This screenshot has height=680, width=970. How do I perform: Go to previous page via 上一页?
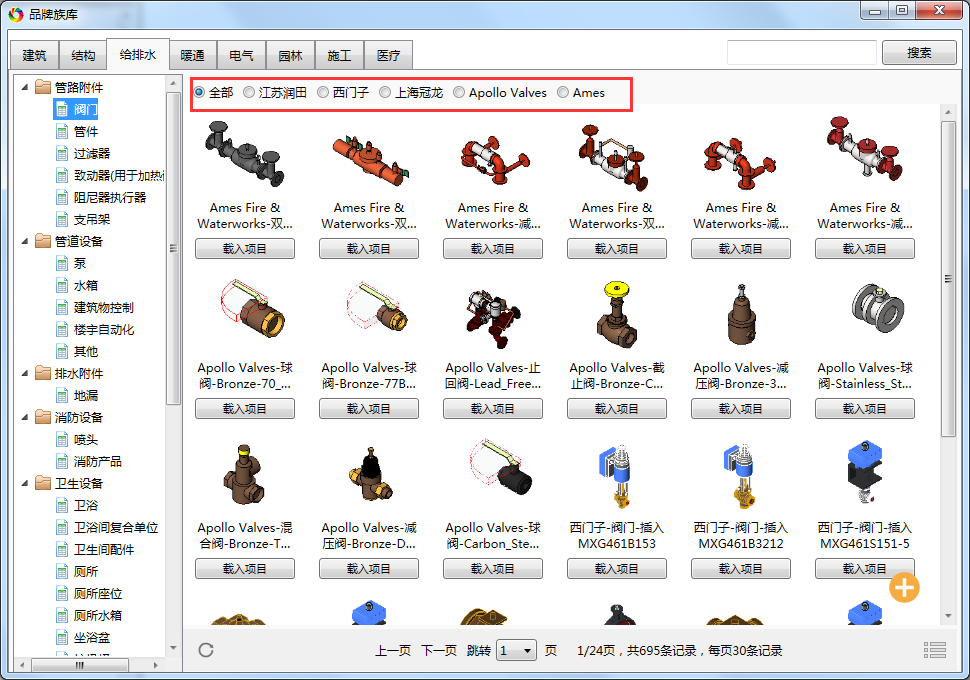pyautogui.click(x=393, y=650)
